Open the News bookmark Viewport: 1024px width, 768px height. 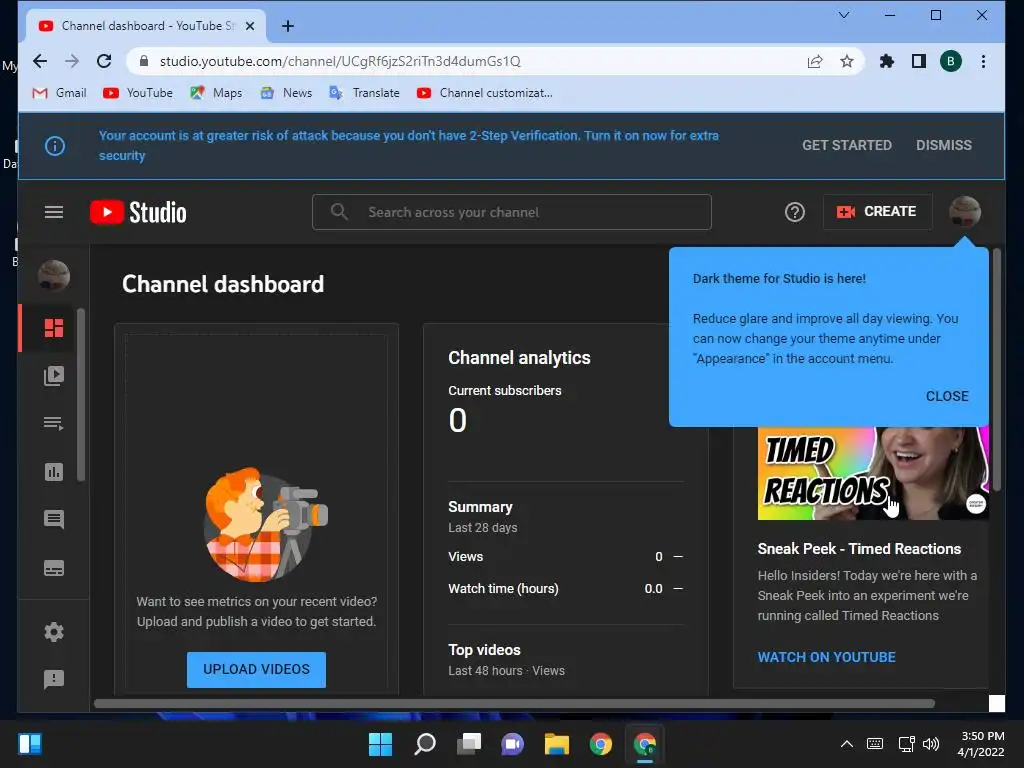pos(286,93)
